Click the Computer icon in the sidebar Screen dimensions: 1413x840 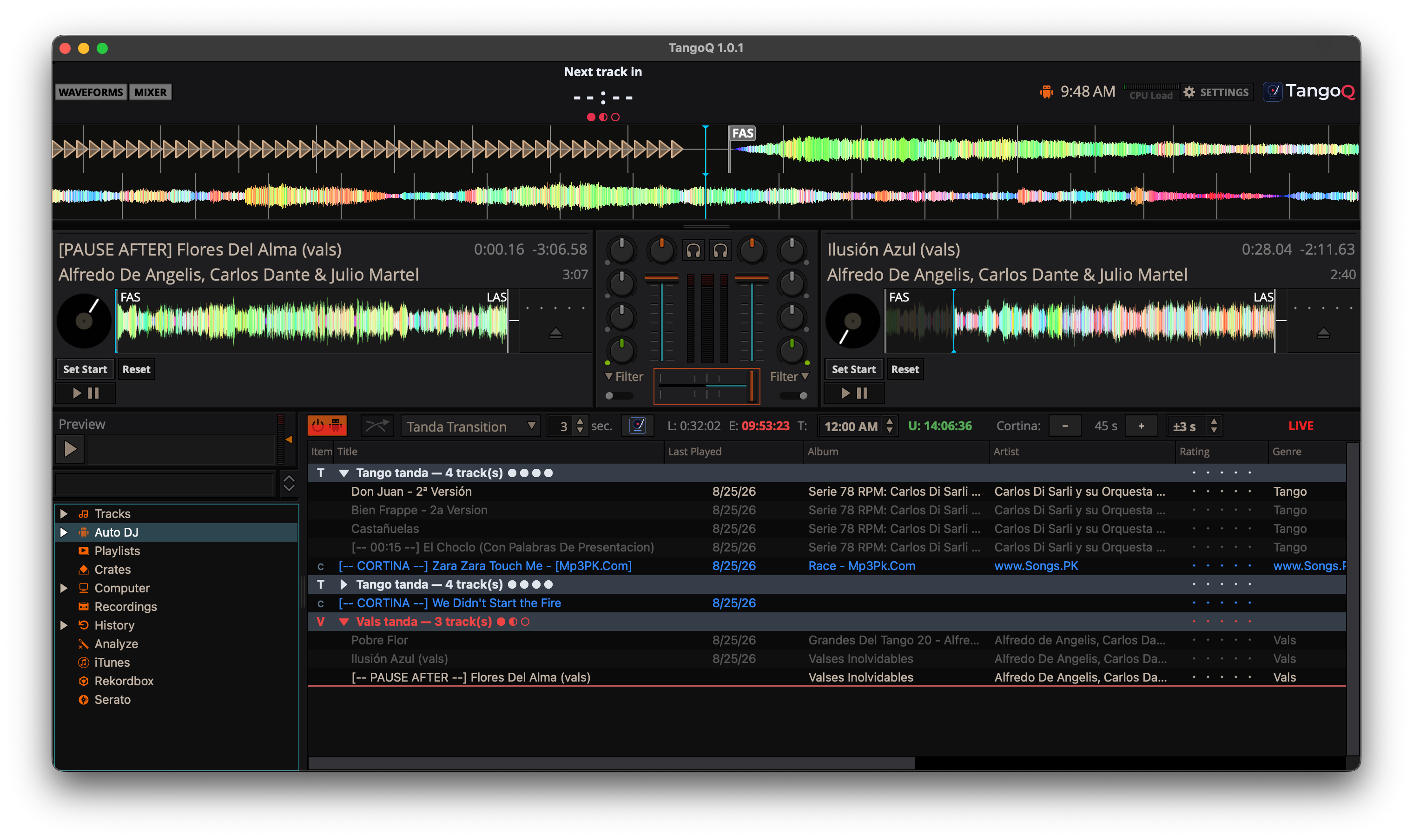(83, 588)
